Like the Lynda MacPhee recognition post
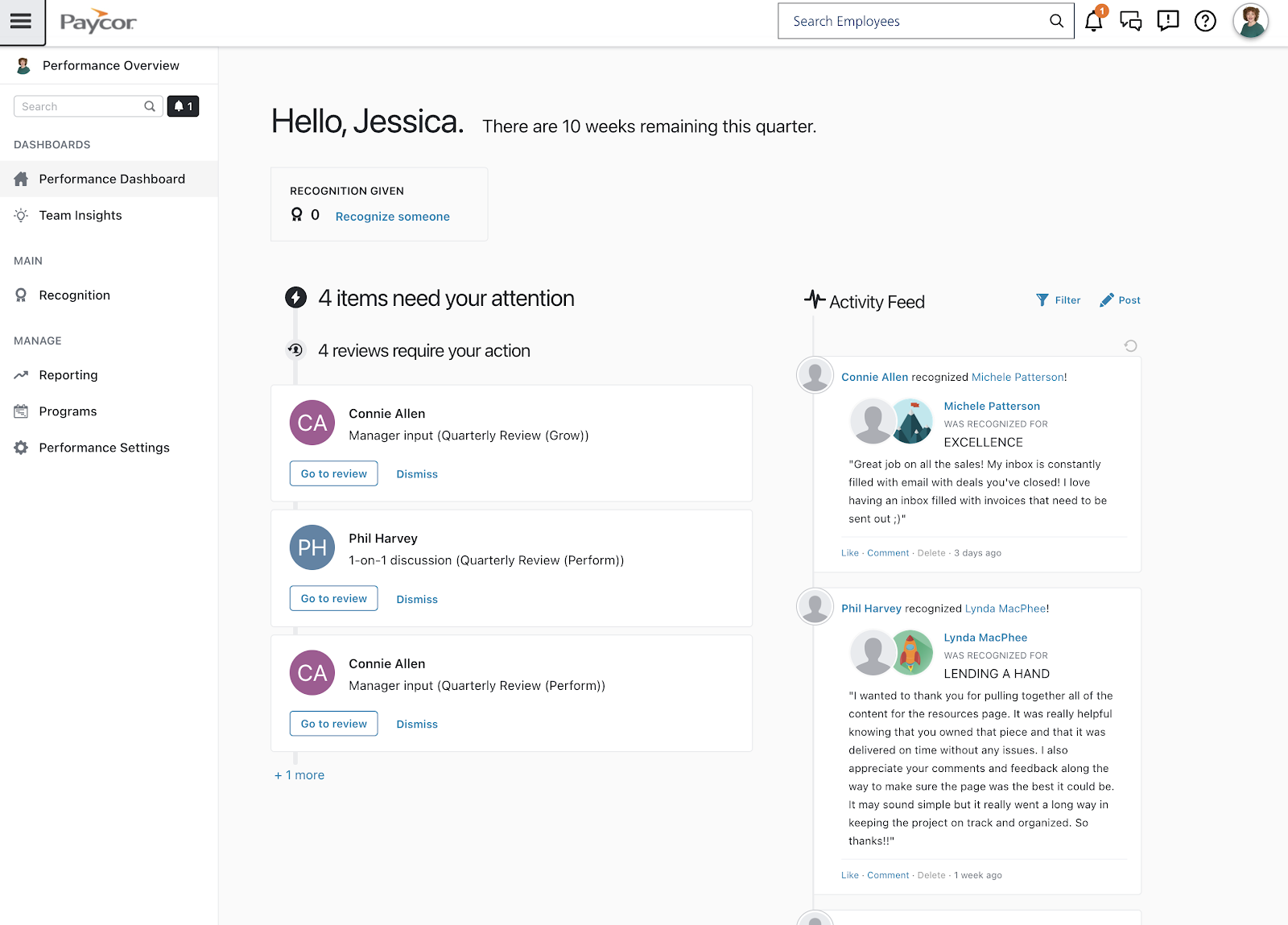This screenshot has height=925, width=1288. click(850, 875)
